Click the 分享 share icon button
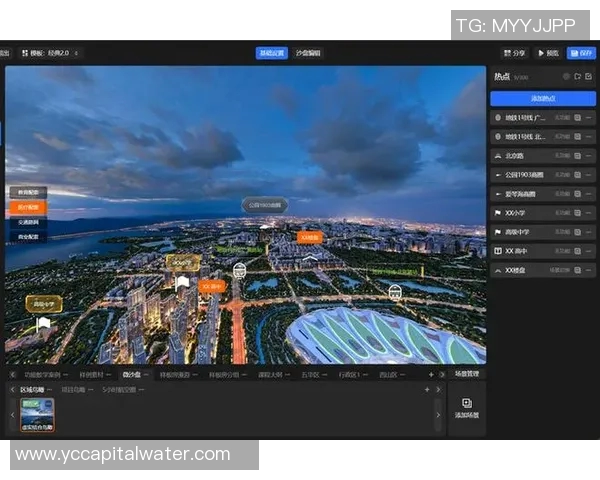Screen dimensions: 600x480 (514, 53)
